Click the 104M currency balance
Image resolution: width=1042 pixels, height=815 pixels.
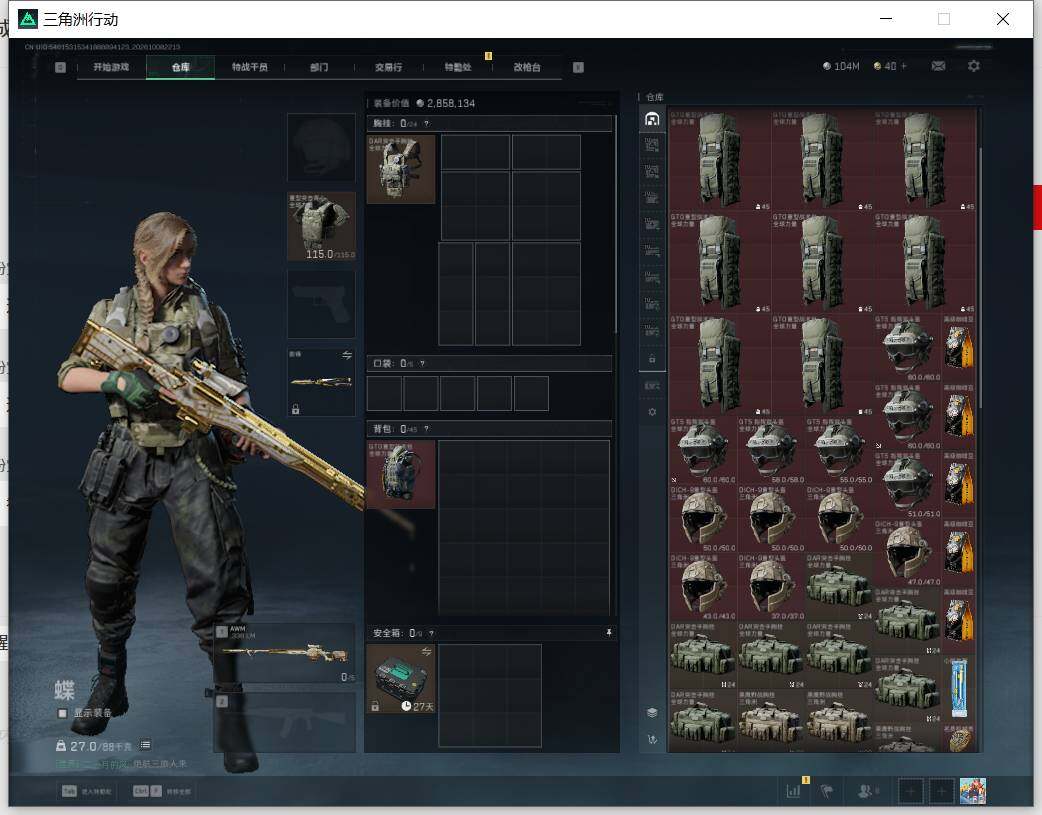pos(841,66)
